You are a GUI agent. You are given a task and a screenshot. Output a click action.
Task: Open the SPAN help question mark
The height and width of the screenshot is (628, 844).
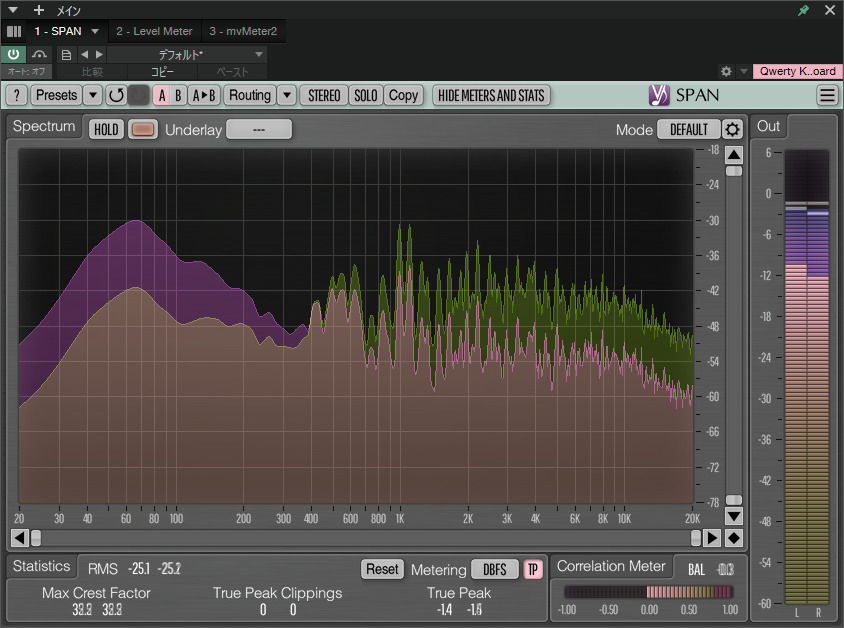pos(17,95)
